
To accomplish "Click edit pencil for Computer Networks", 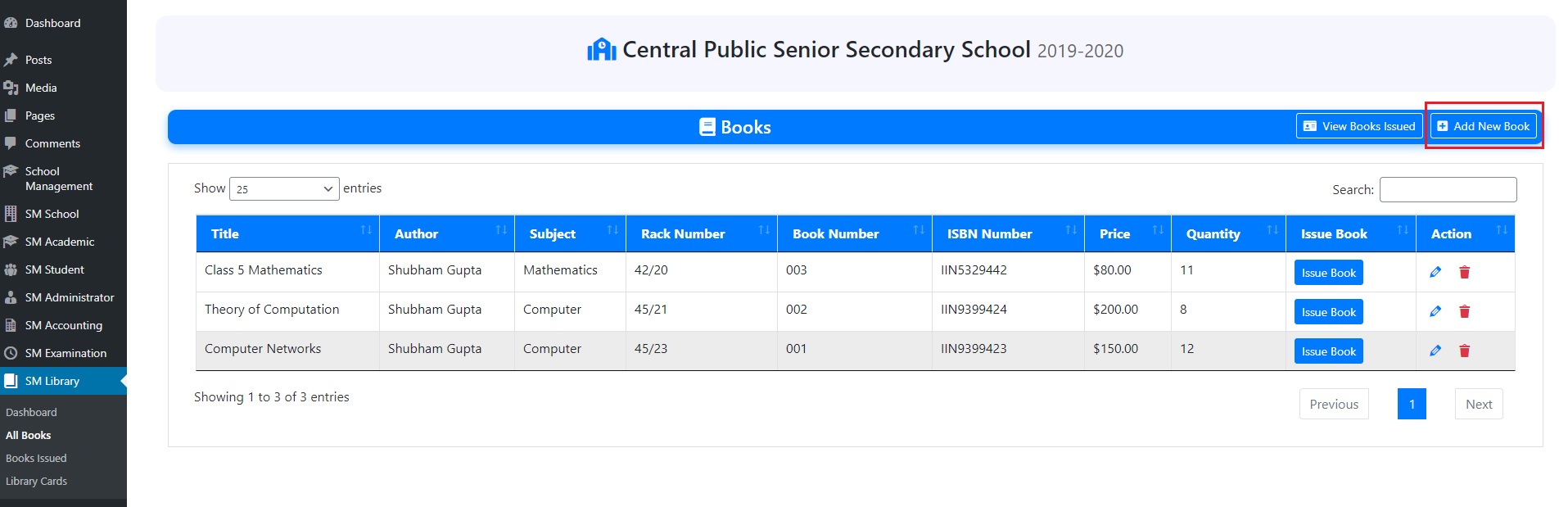I will click(x=1435, y=351).
